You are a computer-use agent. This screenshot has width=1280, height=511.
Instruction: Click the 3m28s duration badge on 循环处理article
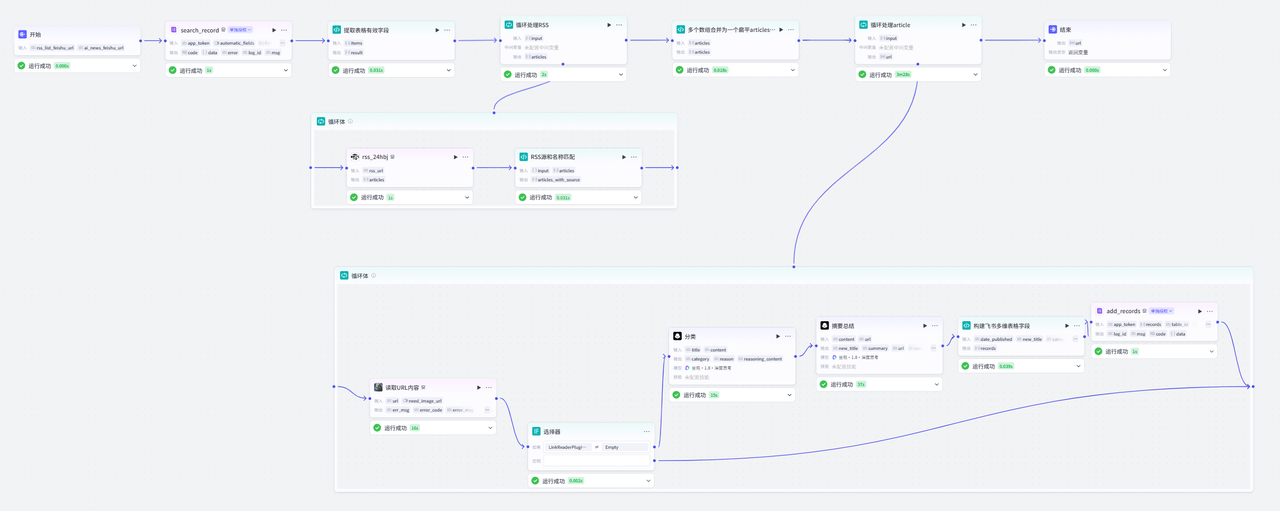pyautogui.click(x=903, y=74)
